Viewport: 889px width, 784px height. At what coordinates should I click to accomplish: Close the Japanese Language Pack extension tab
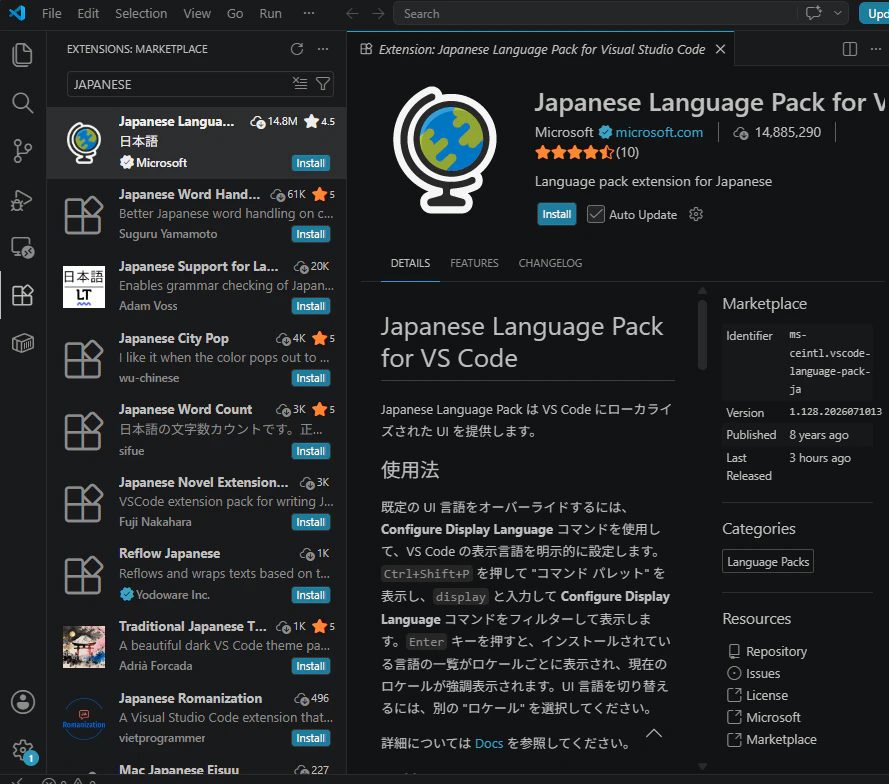click(721, 49)
